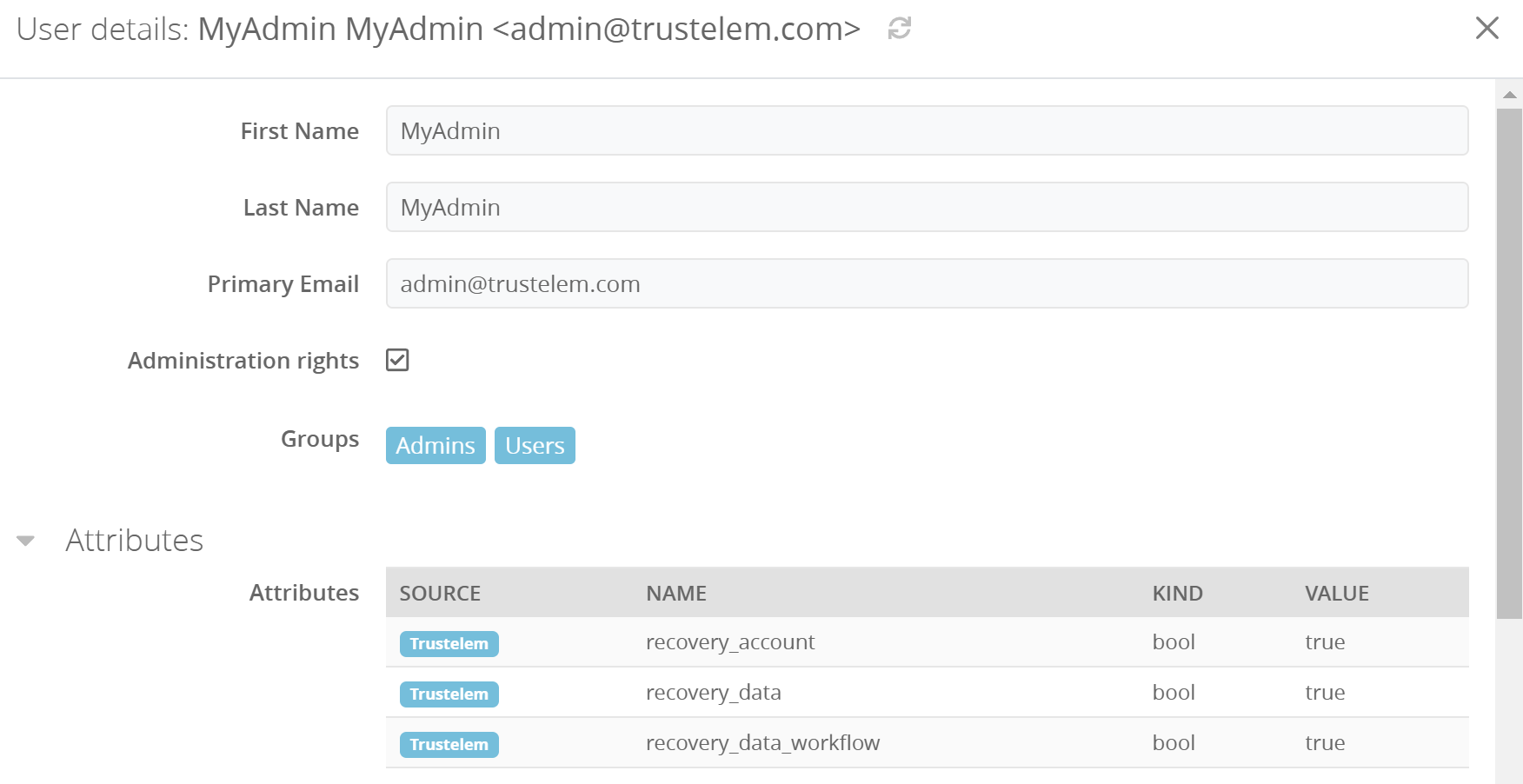Click Trustelem badge in recovery_data_workflow row
Viewport: 1523px width, 784px height.
pos(449,745)
